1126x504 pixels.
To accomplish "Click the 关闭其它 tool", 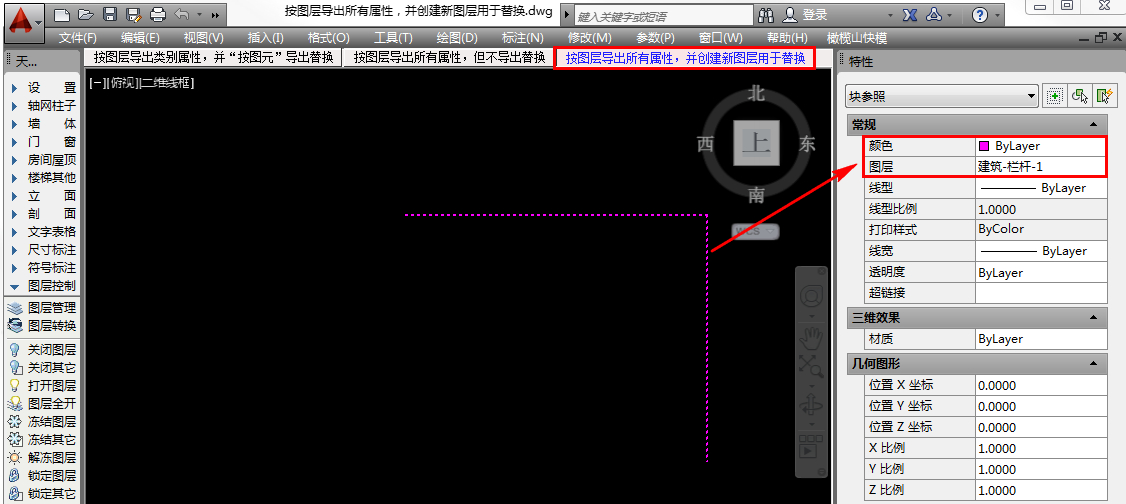I will point(42,368).
